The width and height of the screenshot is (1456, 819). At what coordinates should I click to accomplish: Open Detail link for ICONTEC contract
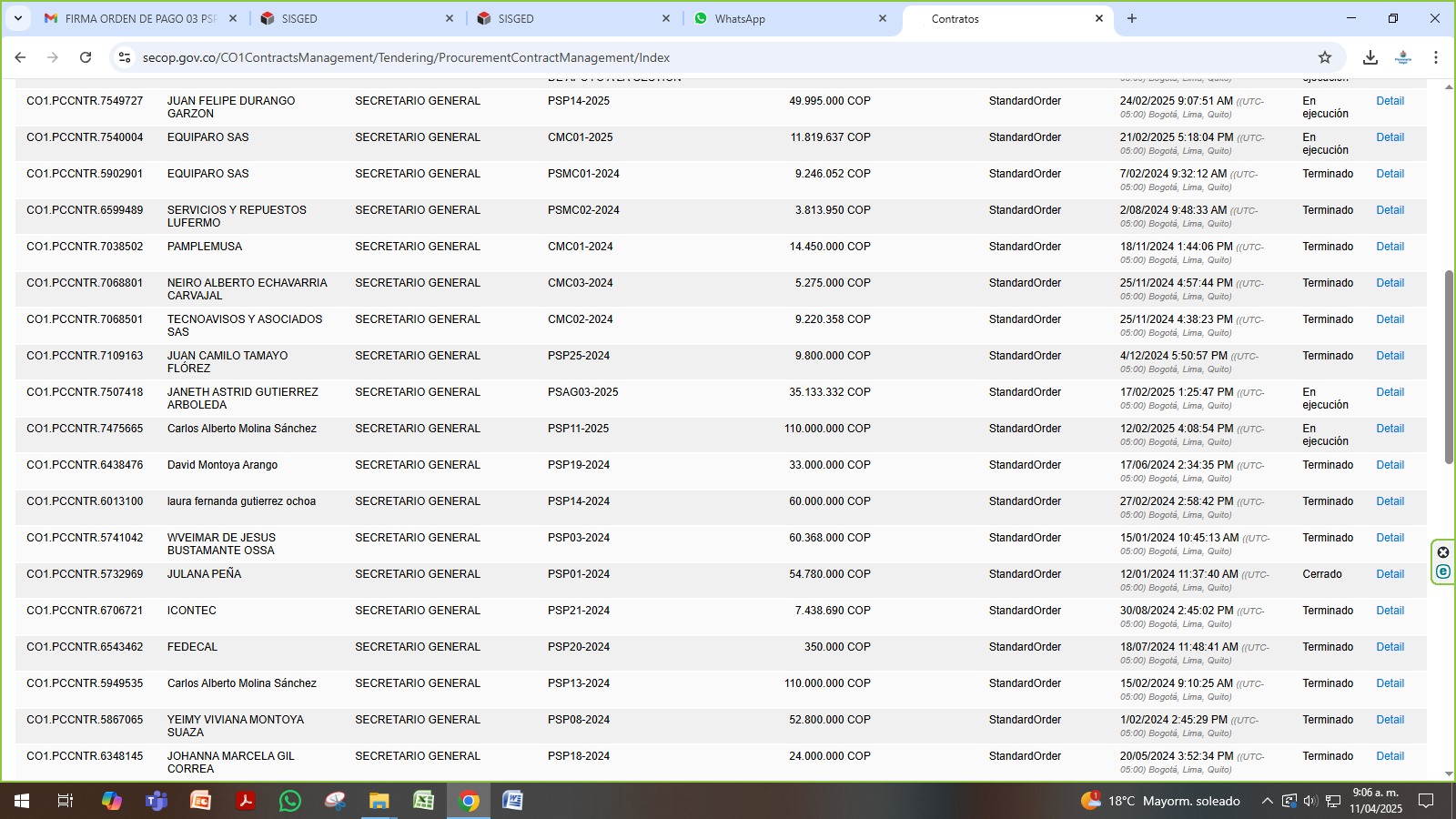pos(1390,611)
